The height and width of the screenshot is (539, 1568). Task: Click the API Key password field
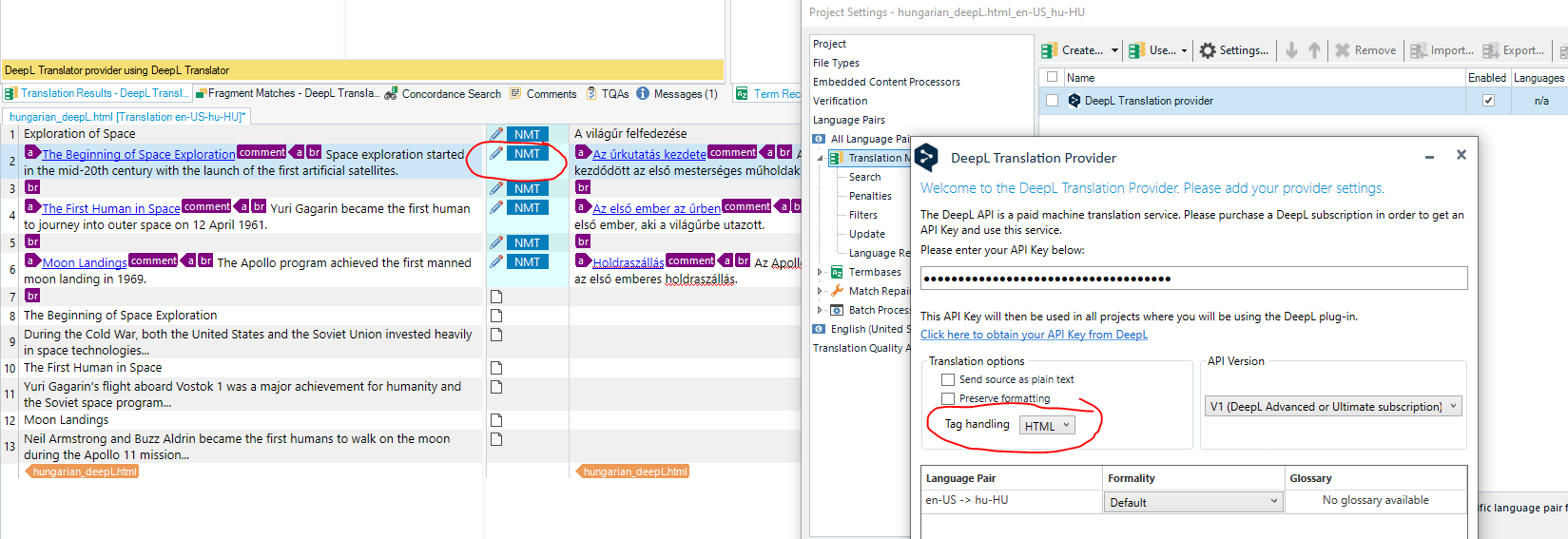[x=1193, y=279]
